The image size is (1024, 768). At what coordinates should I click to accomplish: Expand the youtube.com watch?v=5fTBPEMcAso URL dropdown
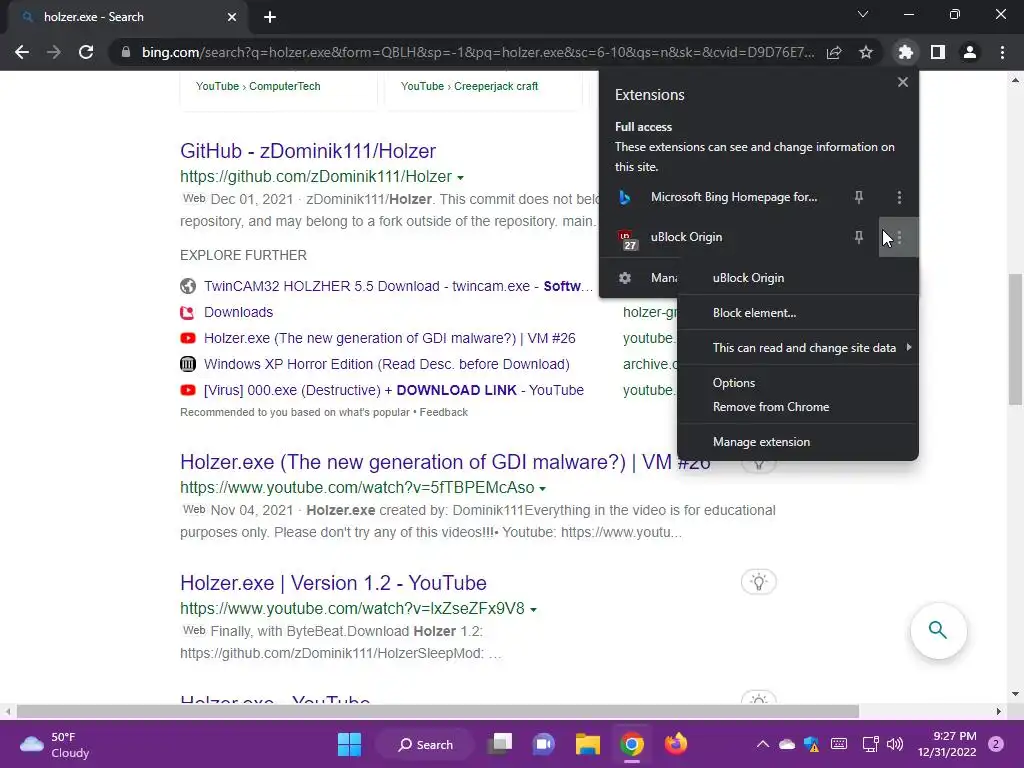(x=543, y=488)
